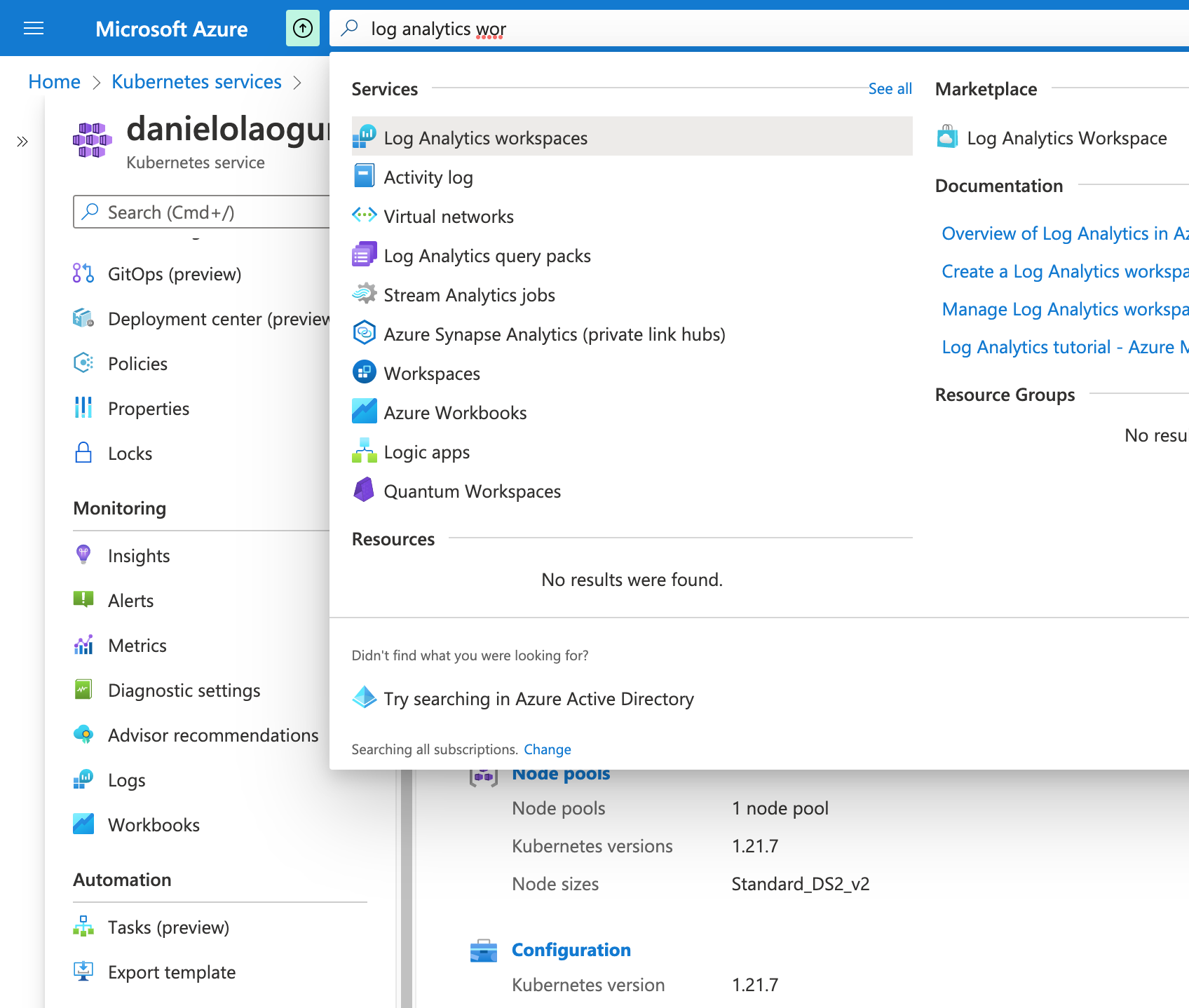The height and width of the screenshot is (1008, 1189).
Task: Click Log Analytics workspaces service icon
Action: click(x=364, y=137)
